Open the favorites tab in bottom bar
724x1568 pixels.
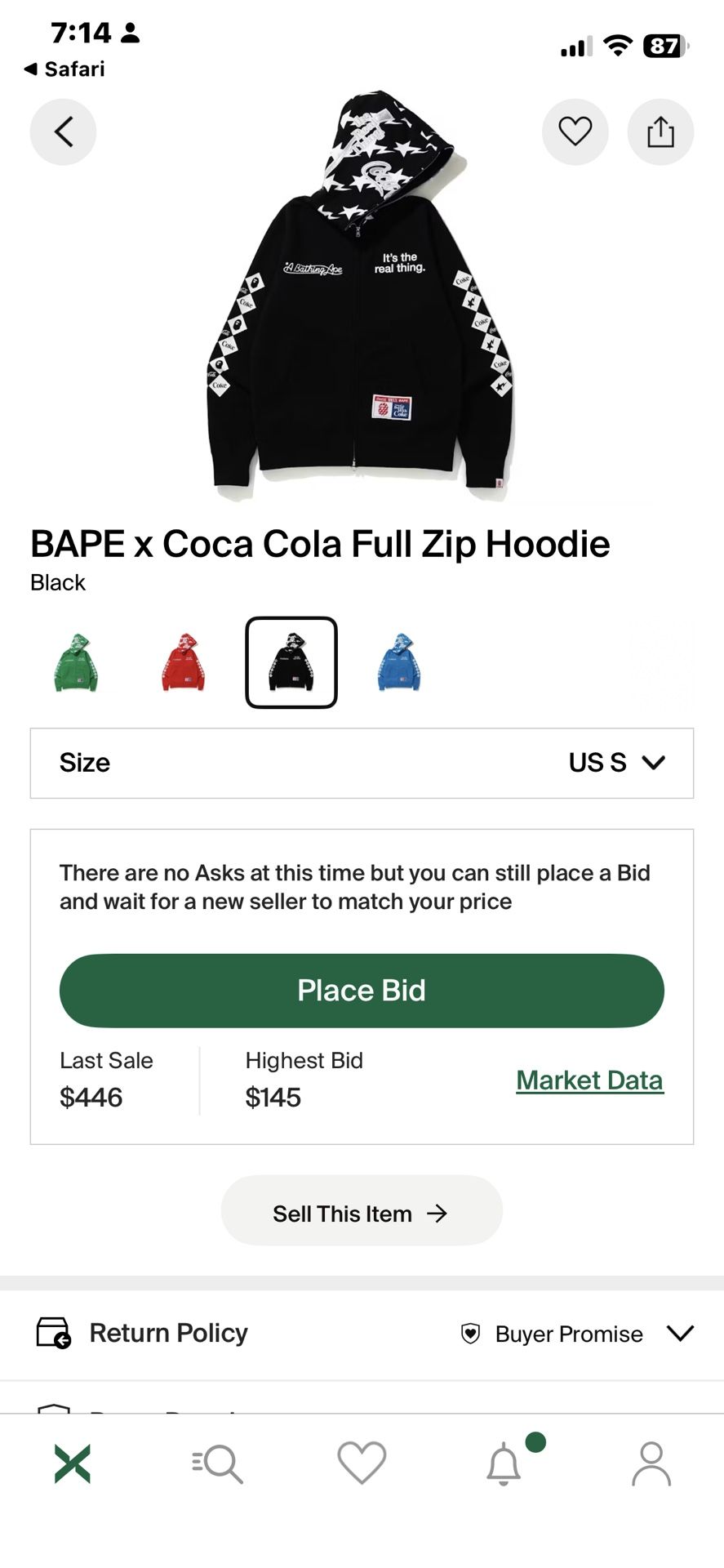coord(362,1463)
